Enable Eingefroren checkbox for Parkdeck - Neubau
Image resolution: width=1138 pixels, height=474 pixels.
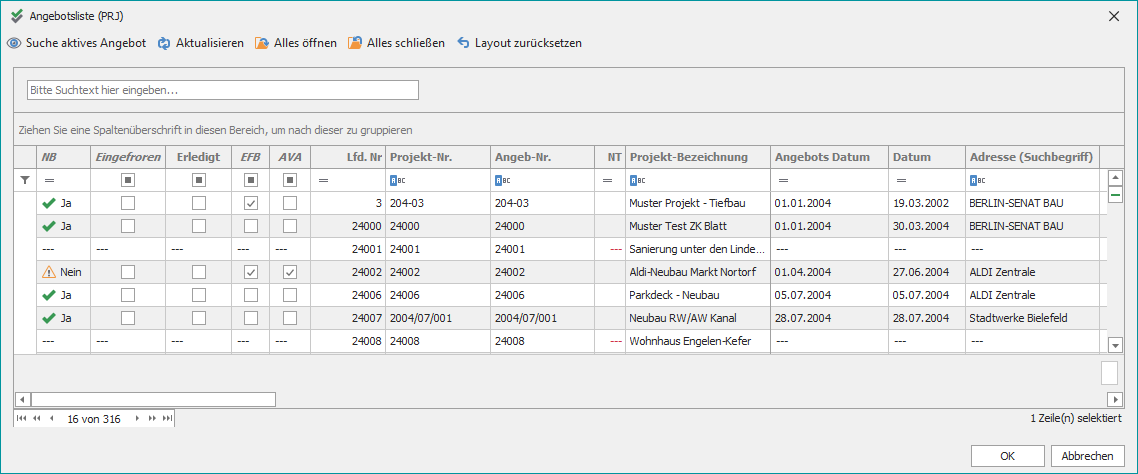point(128,295)
